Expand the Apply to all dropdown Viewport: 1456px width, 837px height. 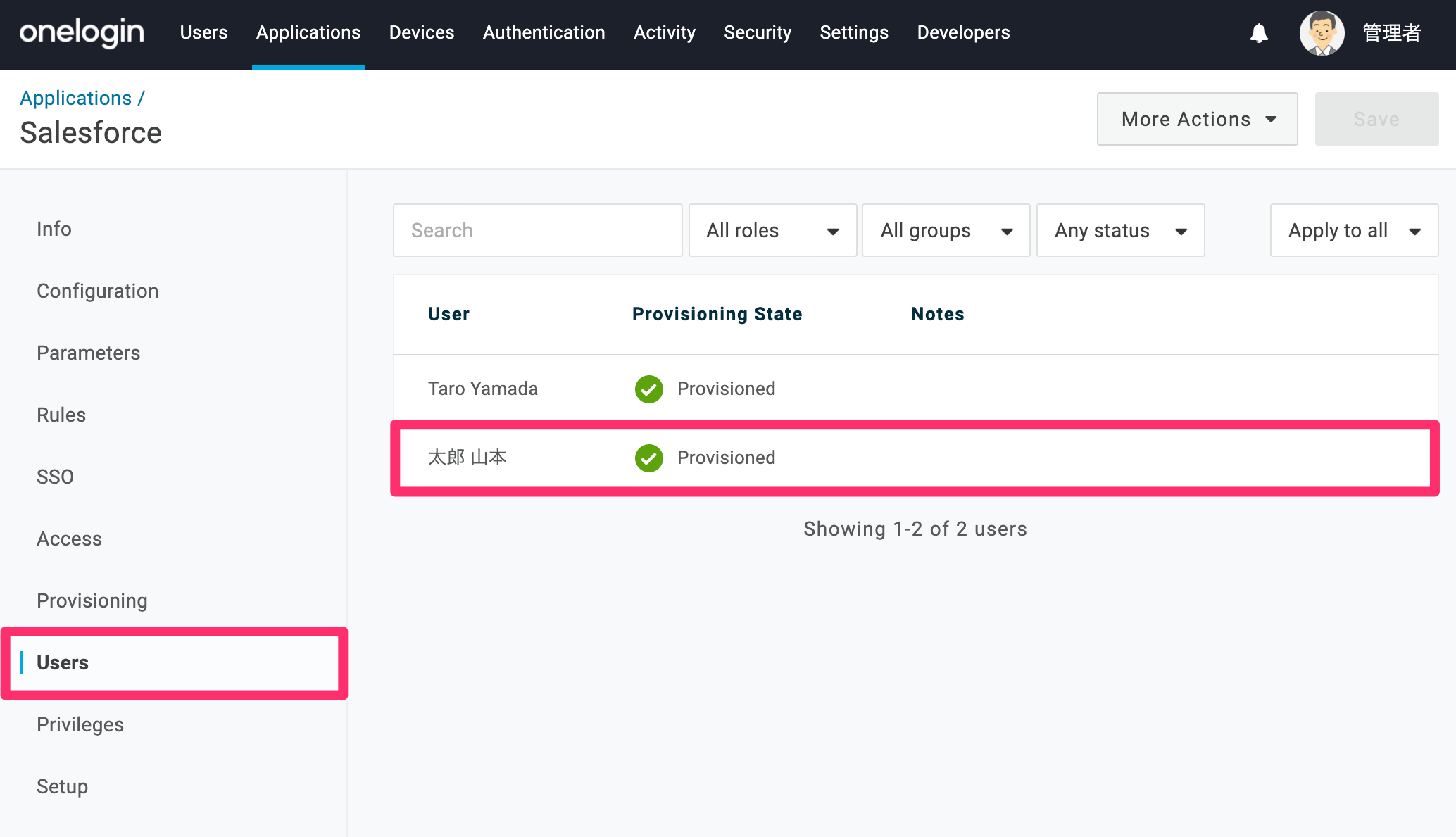point(1354,230)
